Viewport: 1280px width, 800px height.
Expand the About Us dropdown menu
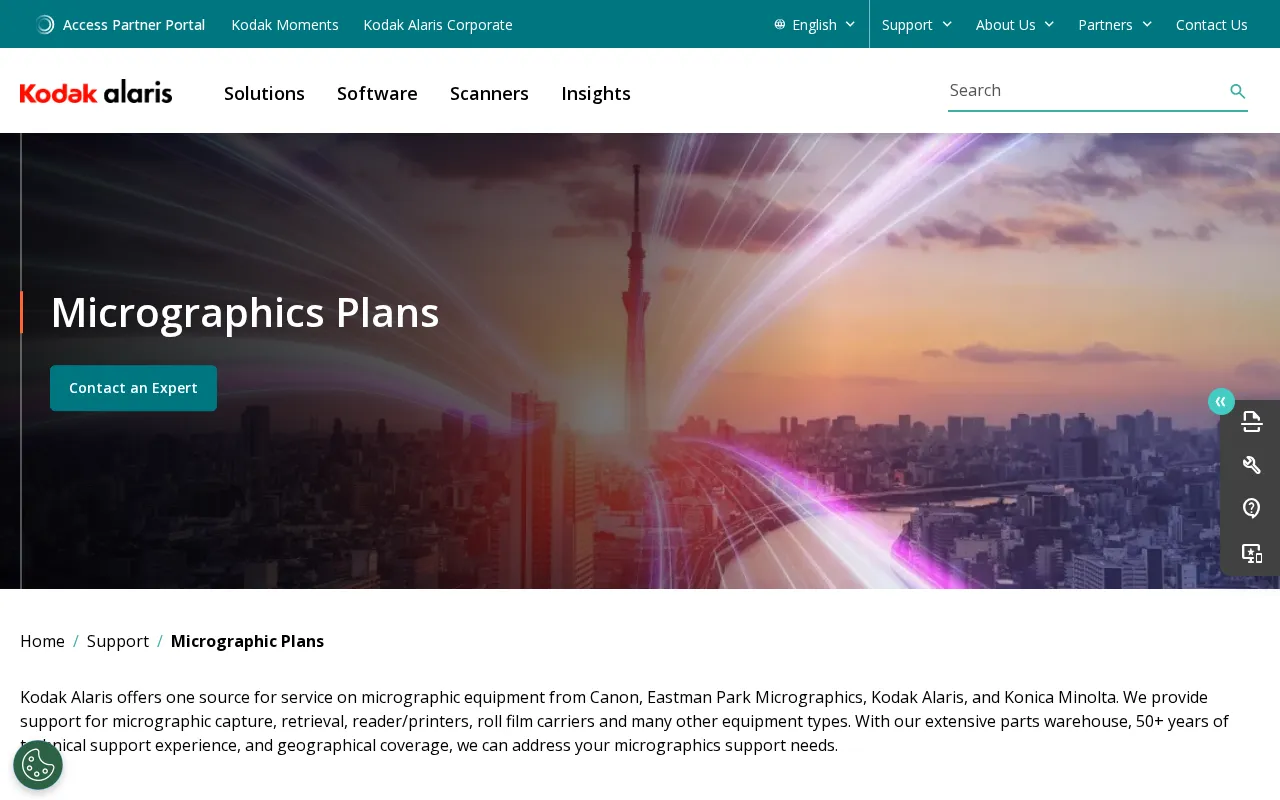tap(1015, 25)
